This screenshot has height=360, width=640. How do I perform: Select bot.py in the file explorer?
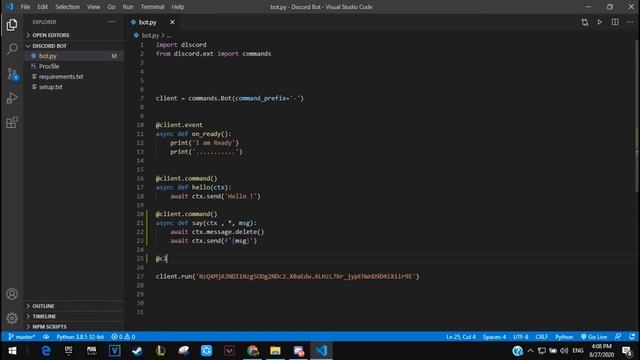(x=74, y=56)
